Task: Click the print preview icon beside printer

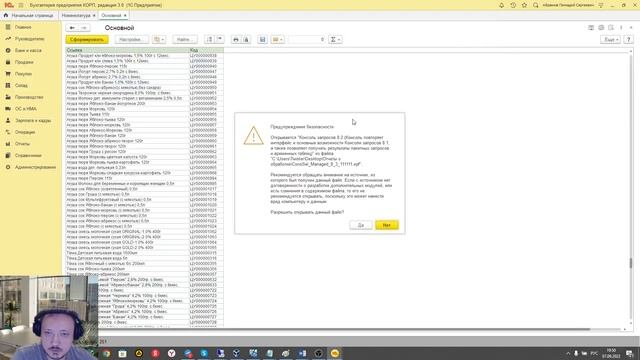Action: tap(246, 40)
